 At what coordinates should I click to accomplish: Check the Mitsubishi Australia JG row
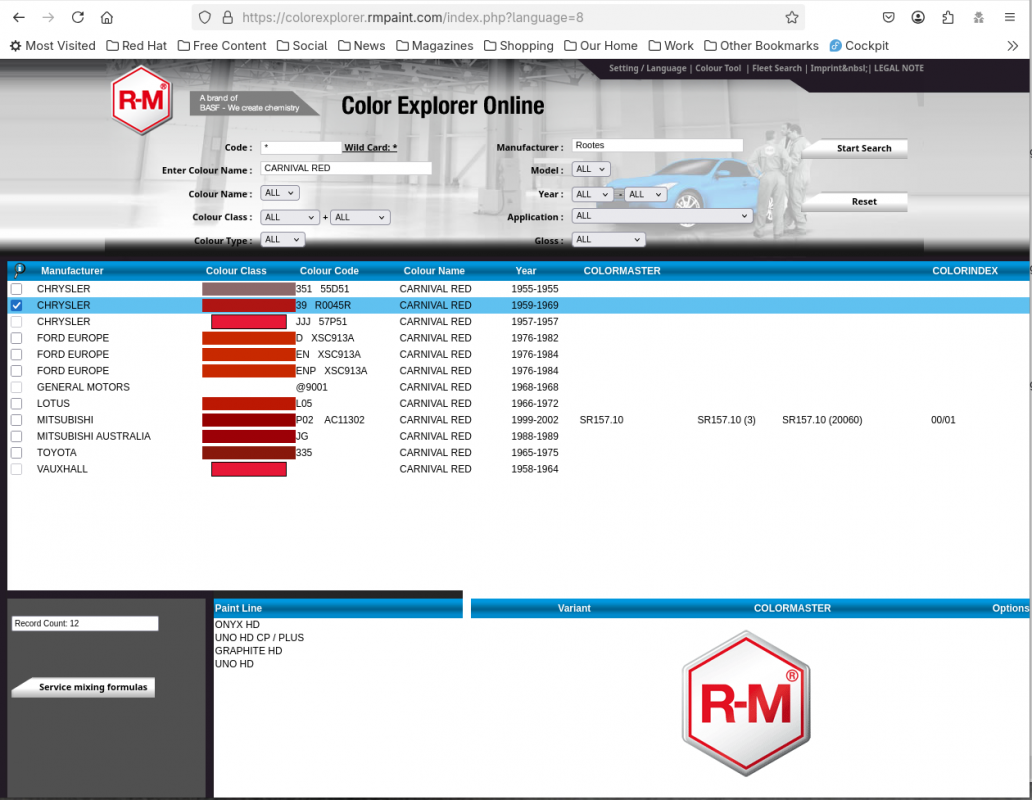pyautogui.click(x=16, y=436)
